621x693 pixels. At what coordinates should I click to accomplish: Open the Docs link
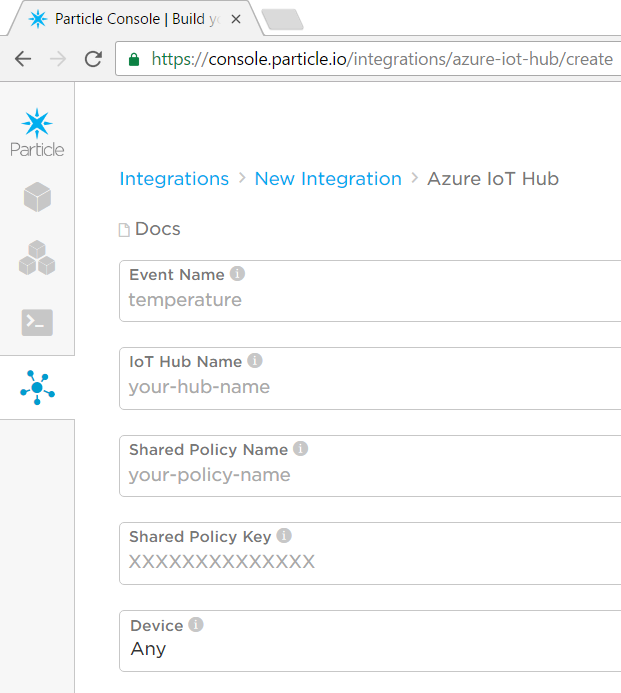click(x=157, y=229)
